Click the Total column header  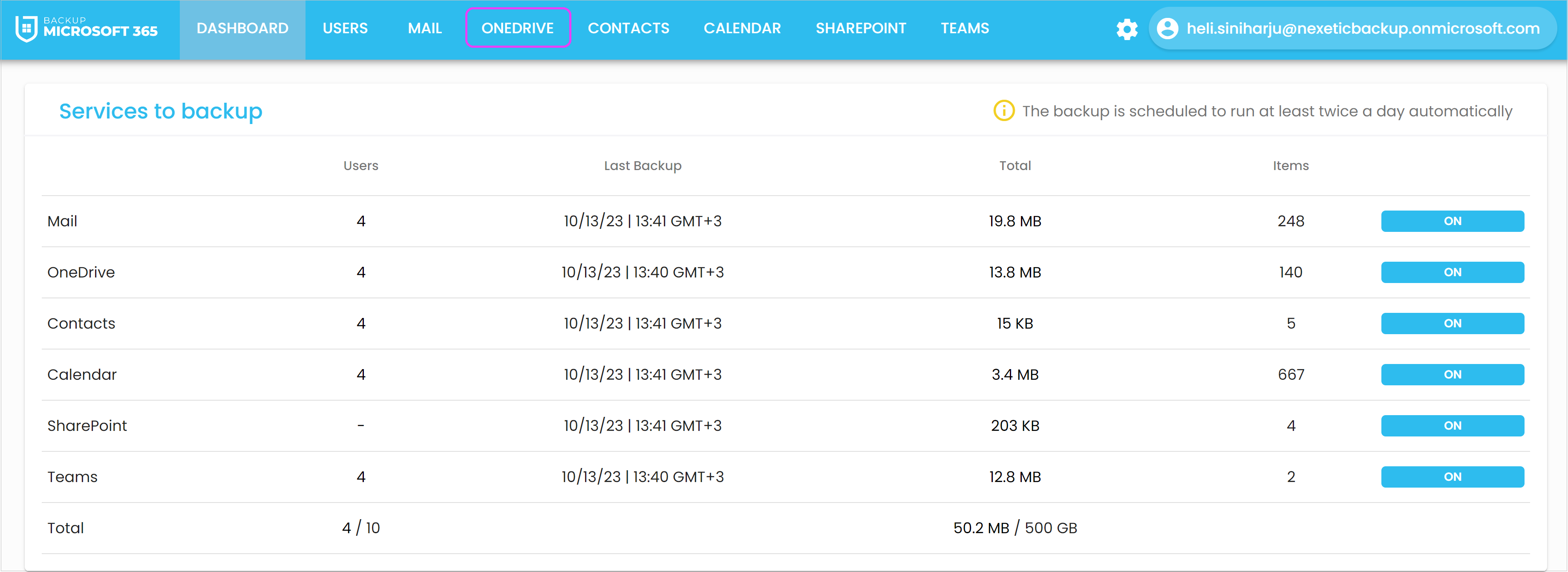point(1015,166)
